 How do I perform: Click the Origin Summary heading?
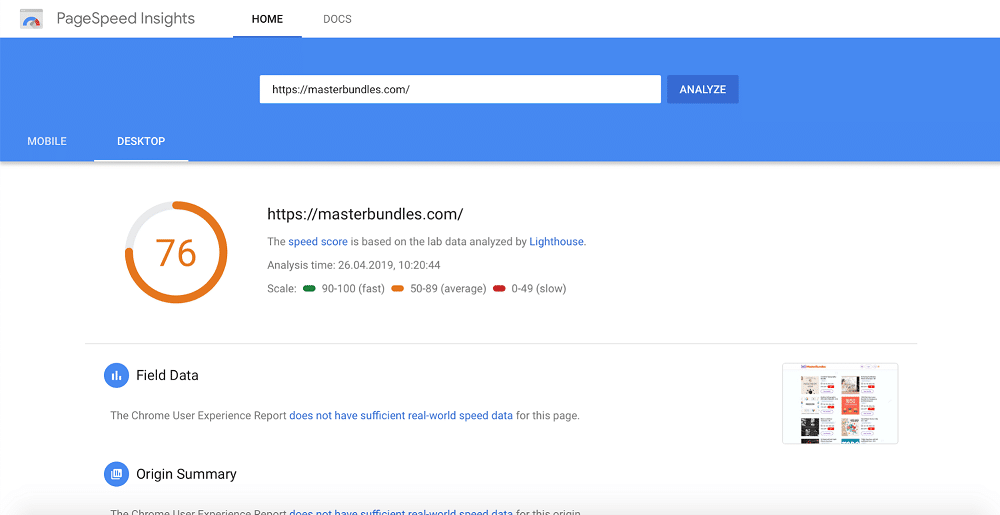pyautogui.click(x=186, y=474)
